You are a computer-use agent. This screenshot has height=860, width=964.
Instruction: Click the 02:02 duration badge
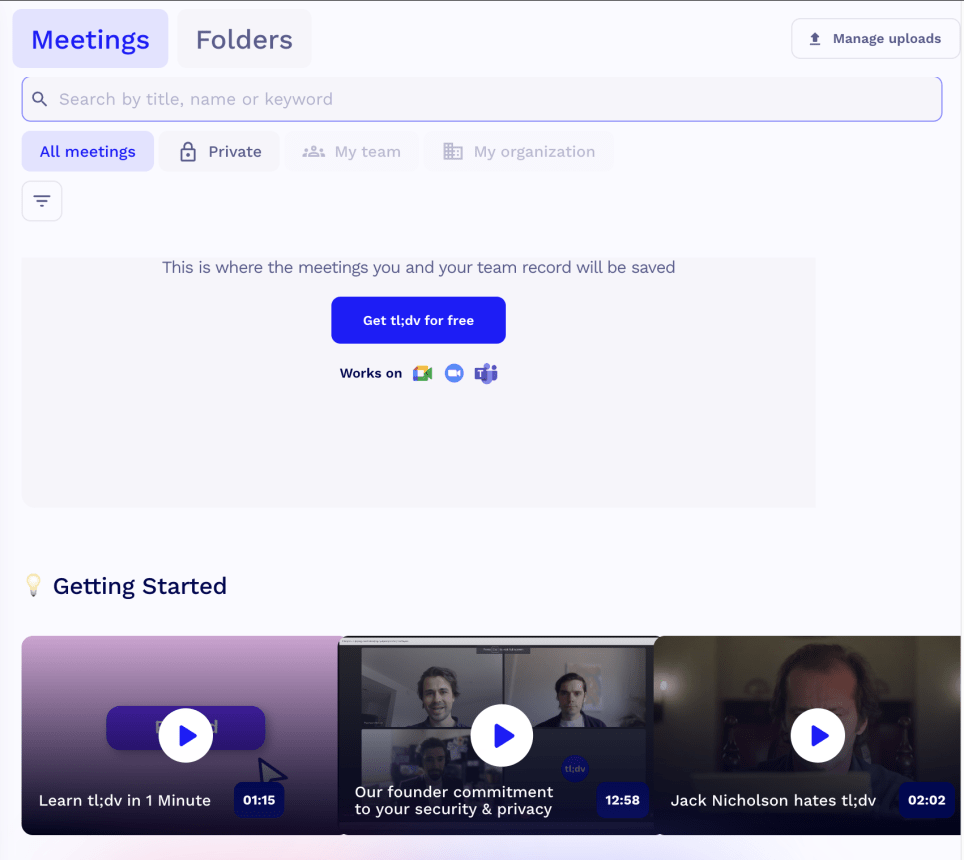(926, 800)
